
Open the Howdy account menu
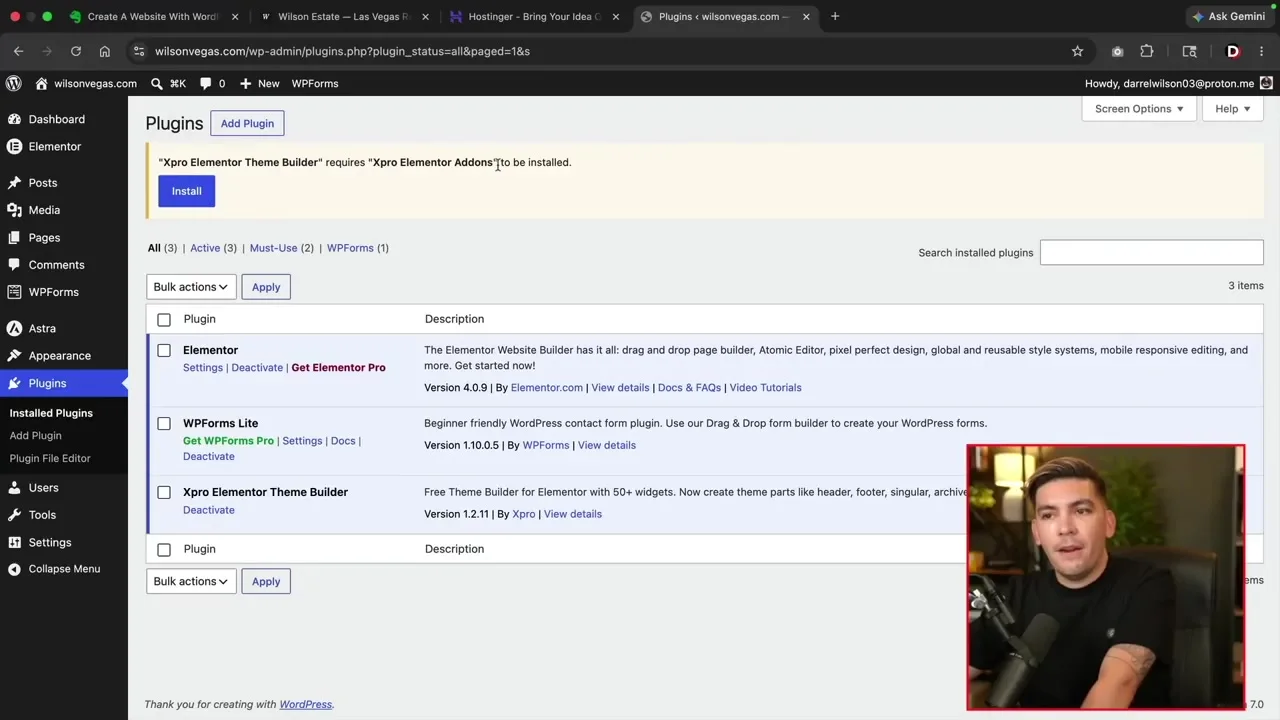(1178, 84)
